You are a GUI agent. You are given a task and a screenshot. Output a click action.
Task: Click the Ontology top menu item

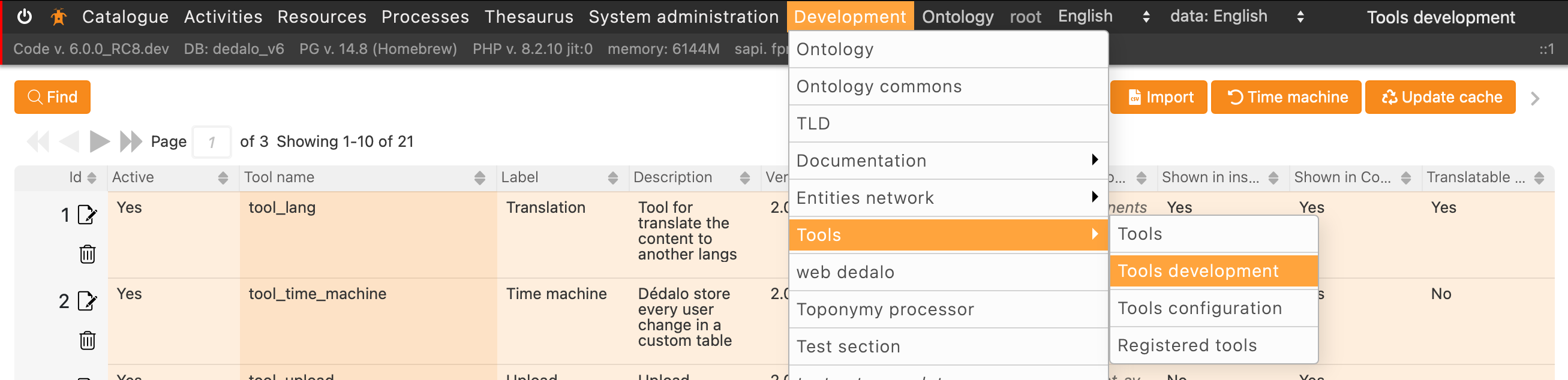pyautogui.click(x=958, y=16)
